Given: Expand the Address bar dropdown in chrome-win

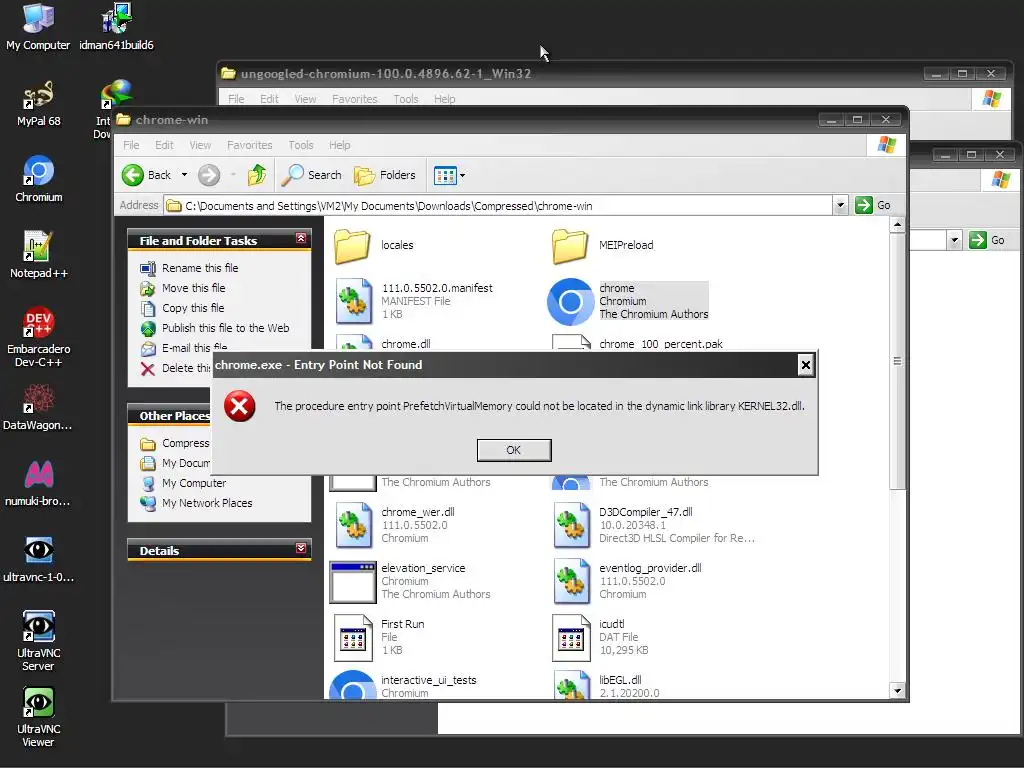Looking at the screenshot, I should tap(840, 205).
